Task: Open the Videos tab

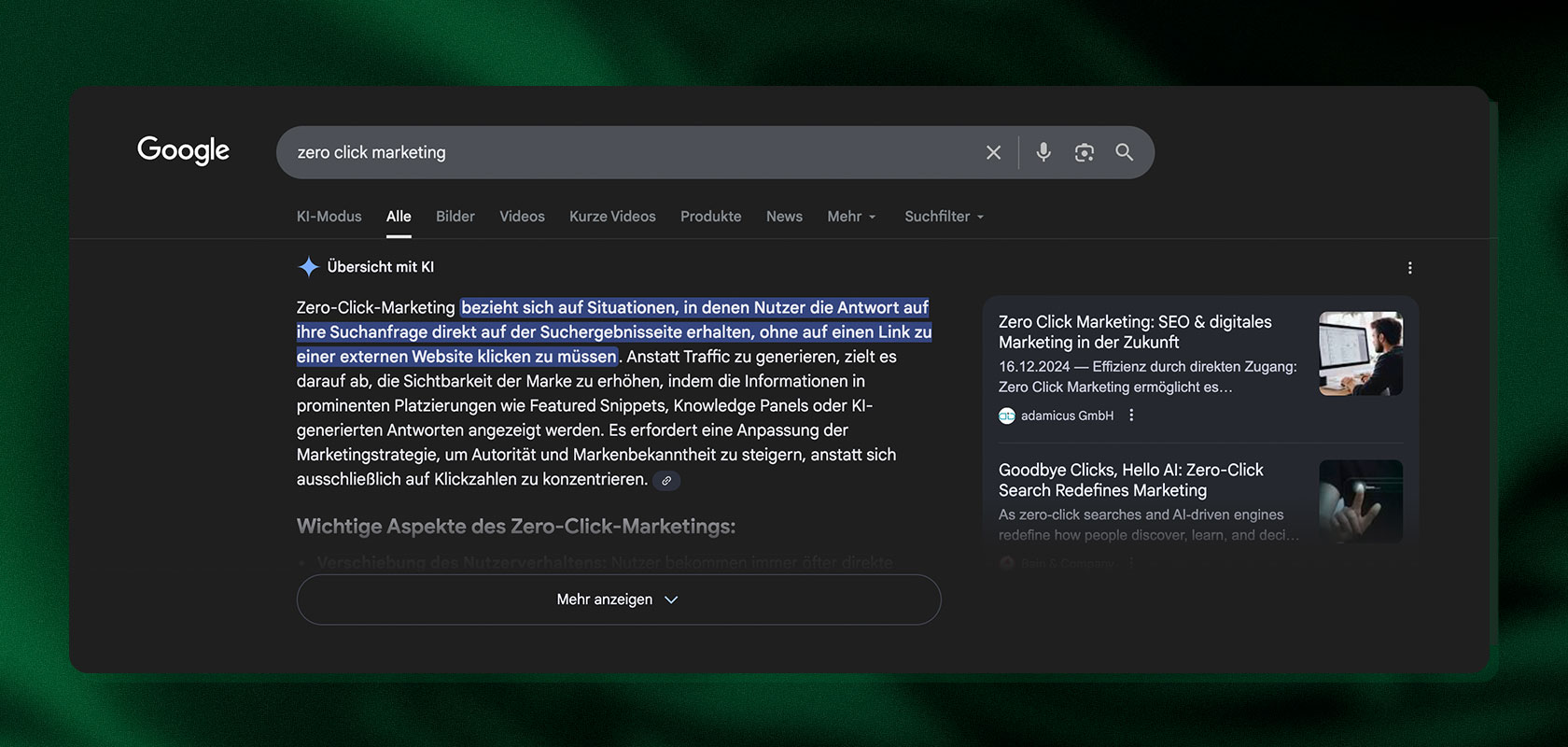Action: tap(522, 217)
